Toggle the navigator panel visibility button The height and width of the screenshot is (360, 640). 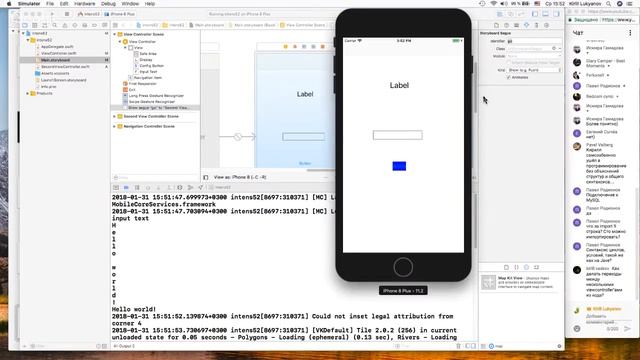point(535,14)
